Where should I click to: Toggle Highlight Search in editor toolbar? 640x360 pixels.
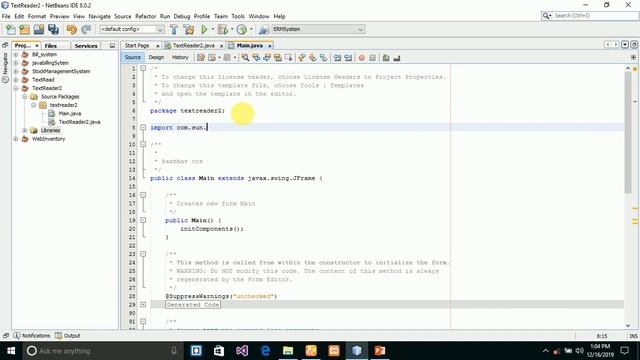pos(278,58)
